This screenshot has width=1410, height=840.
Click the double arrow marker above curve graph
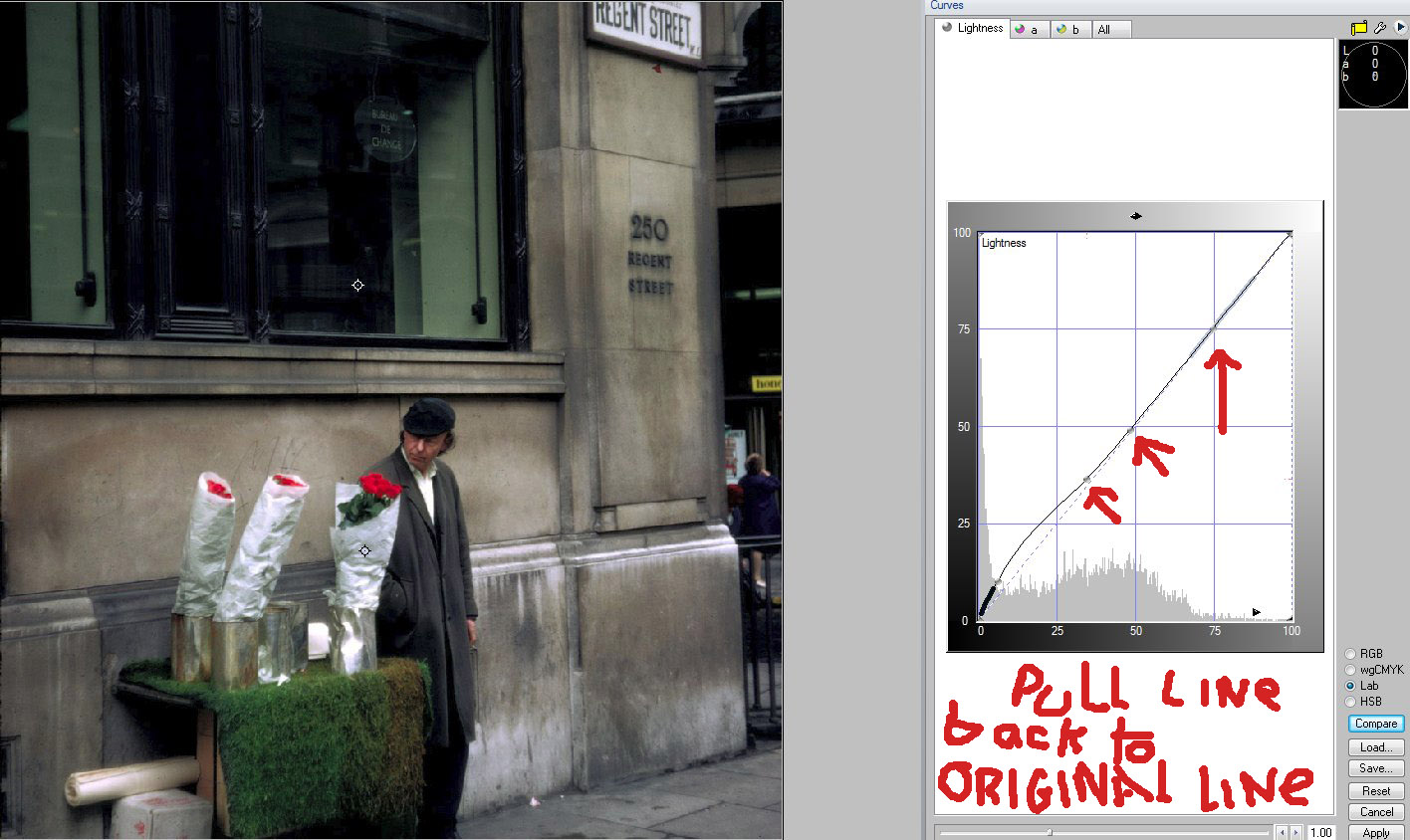point(1136,216)
